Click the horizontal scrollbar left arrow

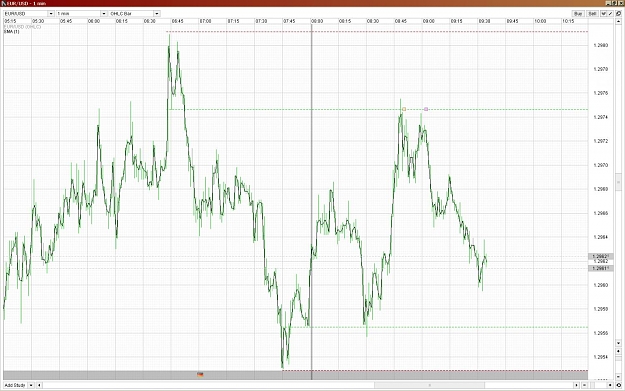point(39,385)
